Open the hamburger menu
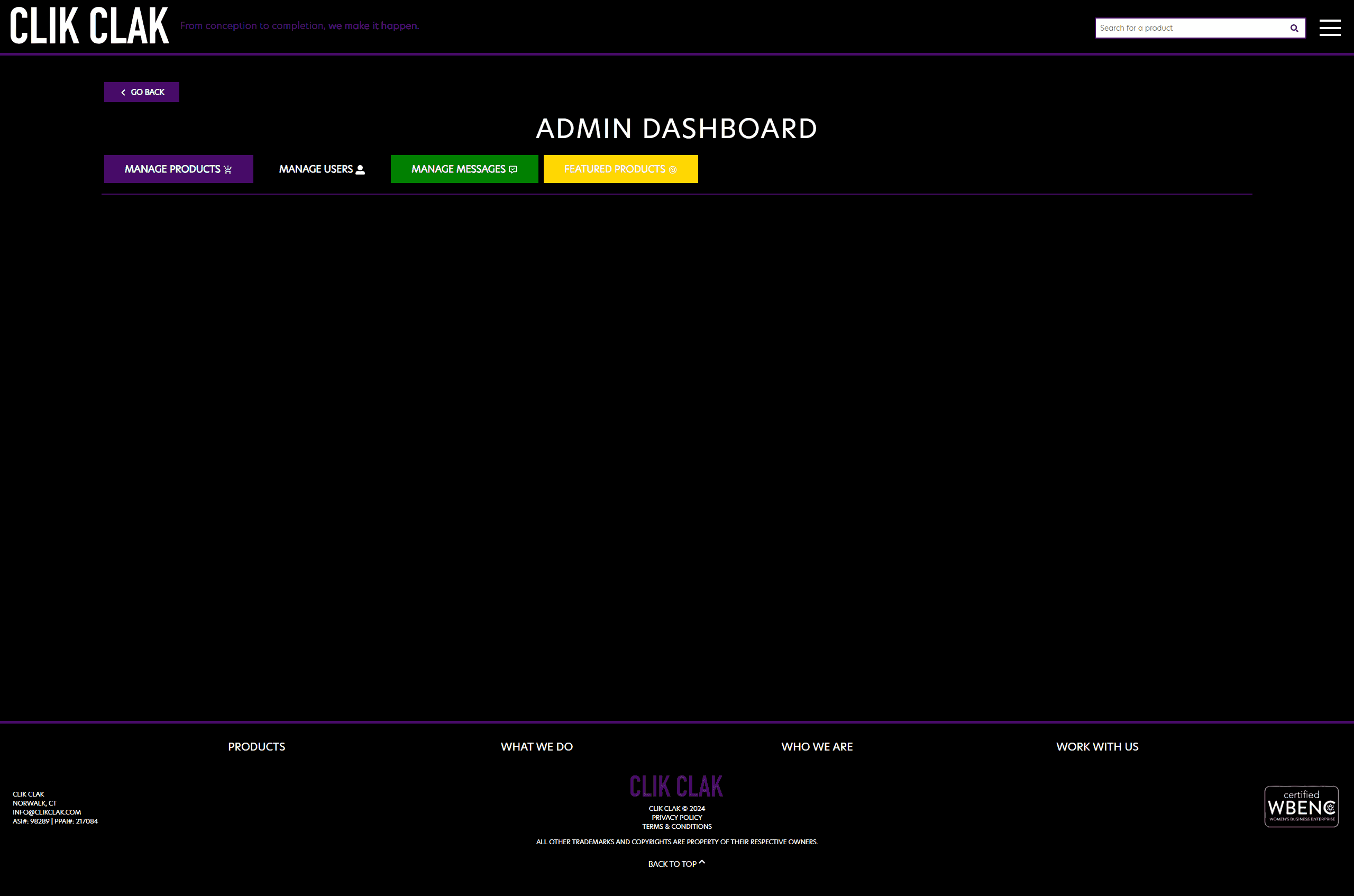1354x896 pixels. tap(1330, 28)
